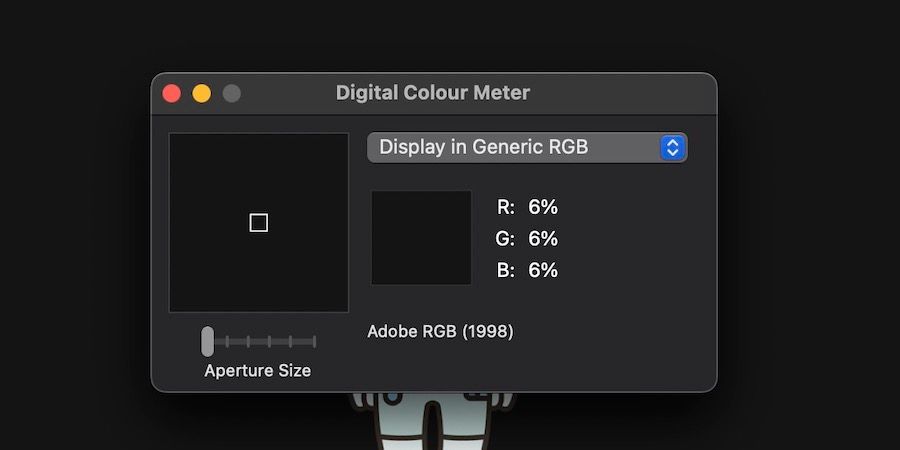Click the greyed-out zoom window button
900x450 pixels.
pos(231,93)
